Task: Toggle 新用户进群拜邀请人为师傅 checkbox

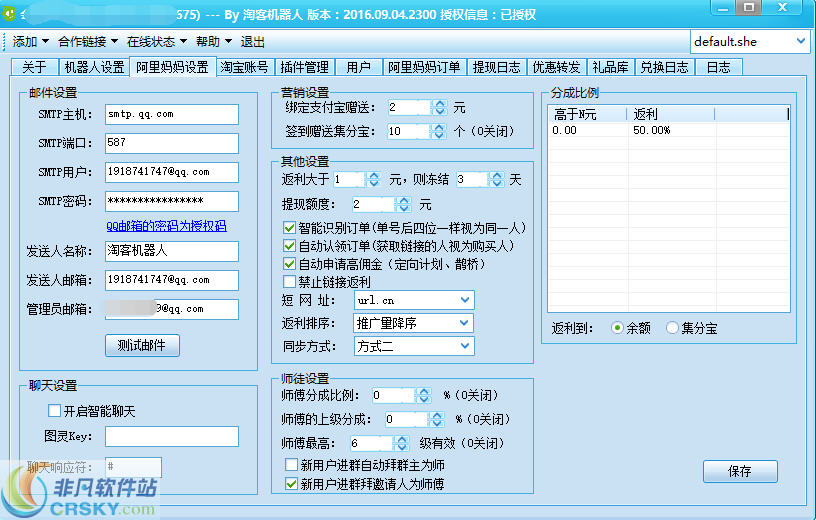Action: click(291, 484)
